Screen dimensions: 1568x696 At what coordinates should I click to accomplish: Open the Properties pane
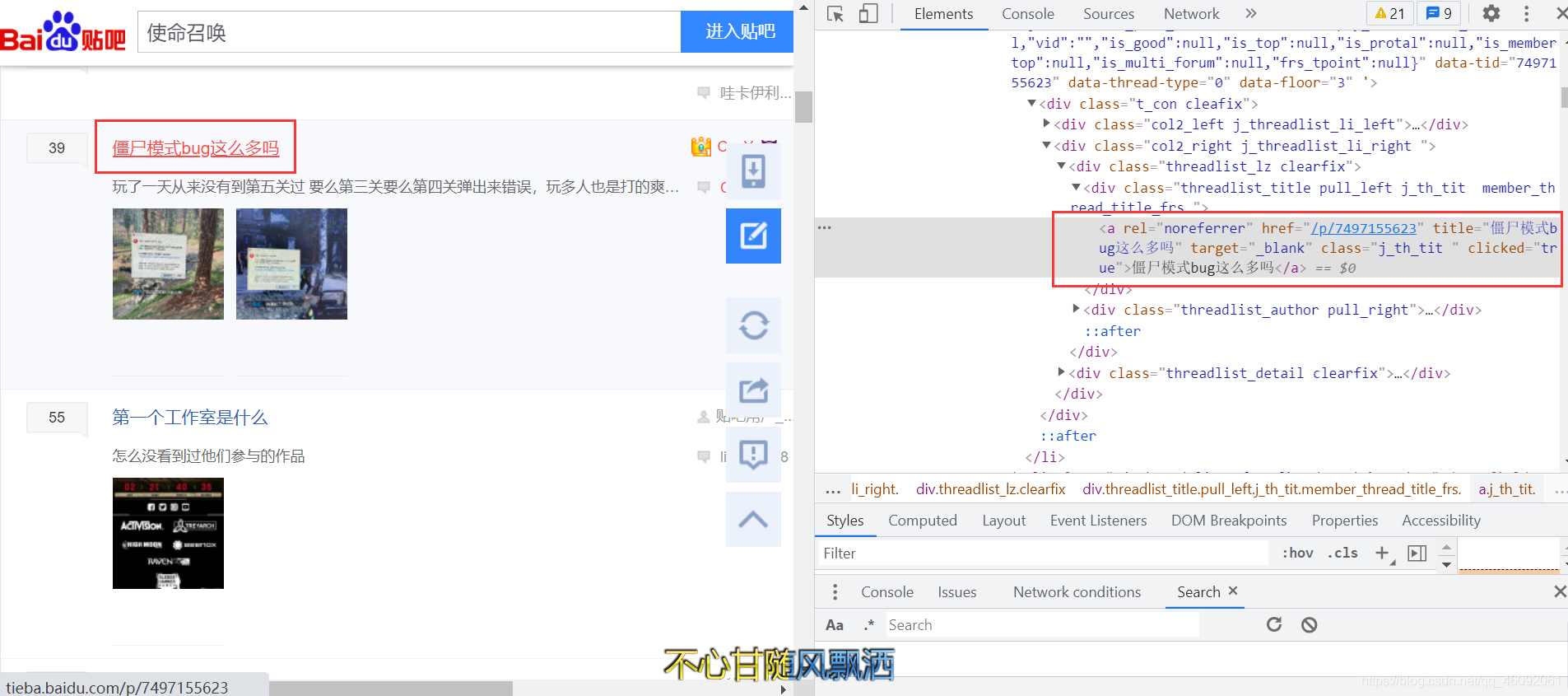pyautogui.click(x=1345, y=521)
